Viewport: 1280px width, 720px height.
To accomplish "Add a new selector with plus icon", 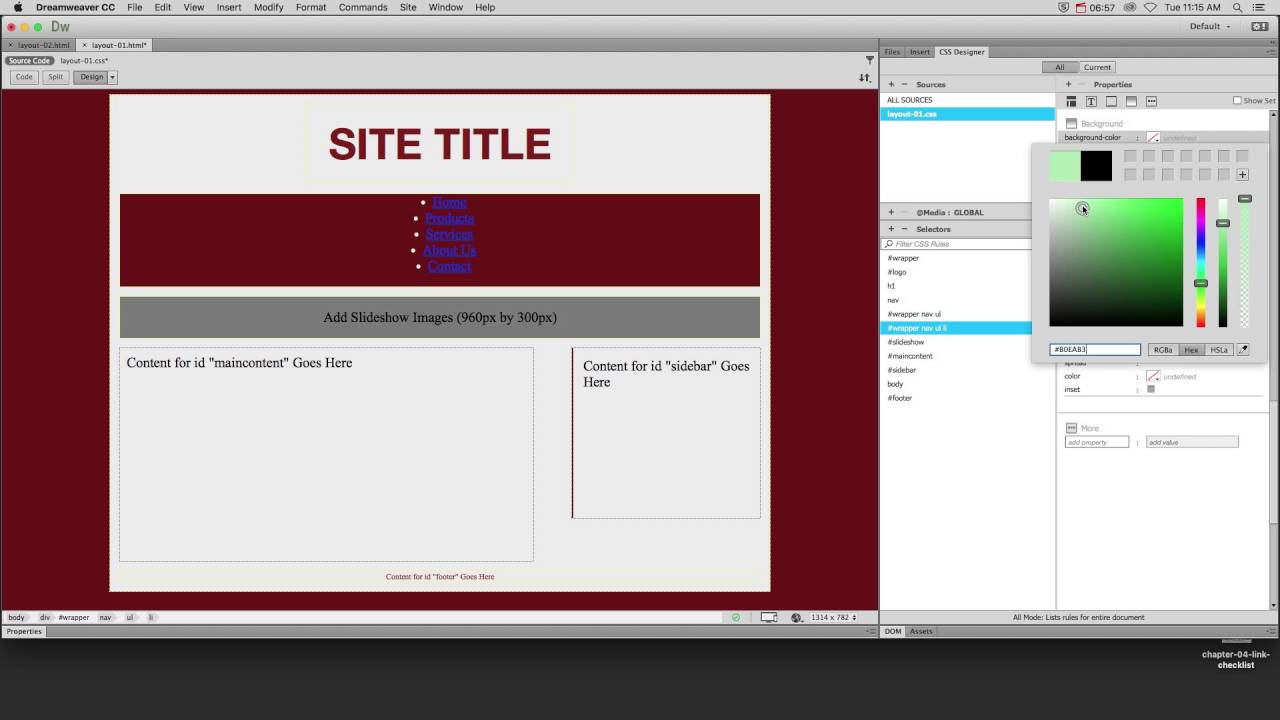I will [891, 229].
